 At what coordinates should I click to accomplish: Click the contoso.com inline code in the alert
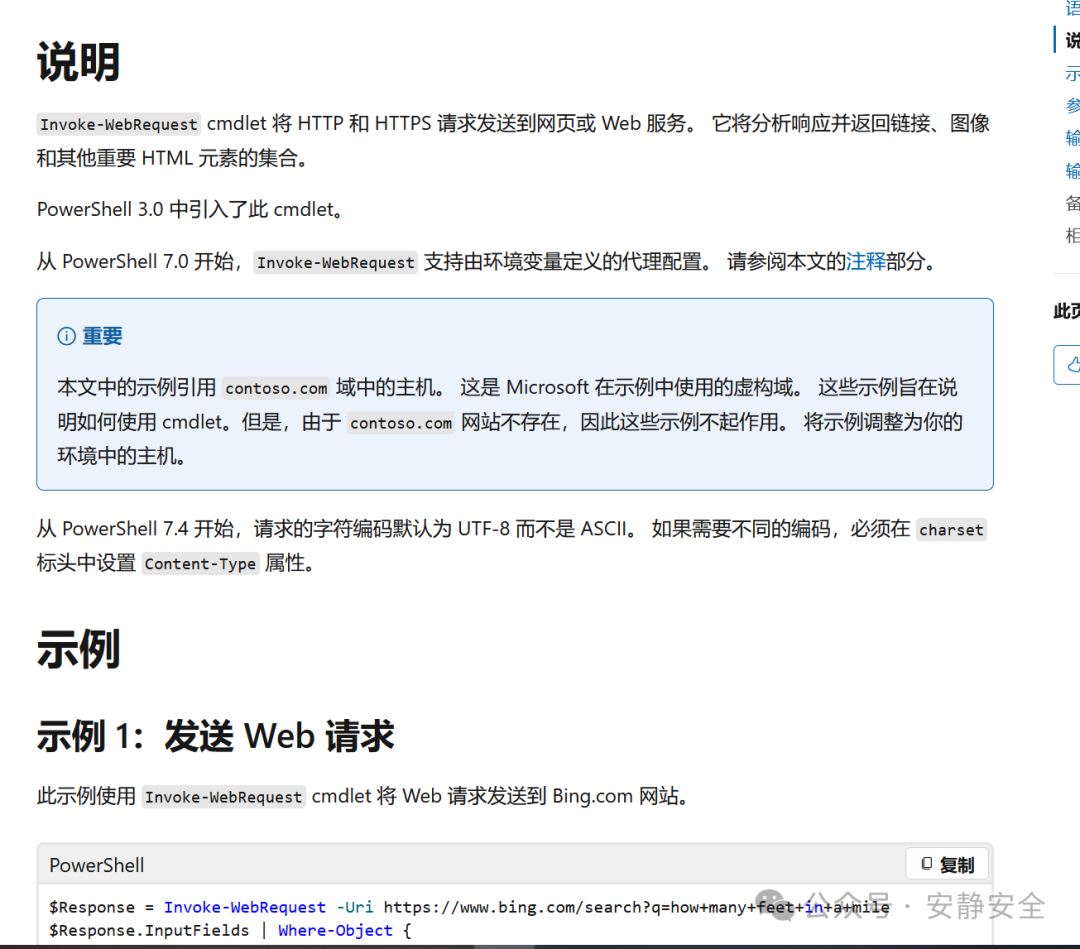coord(276,388)
